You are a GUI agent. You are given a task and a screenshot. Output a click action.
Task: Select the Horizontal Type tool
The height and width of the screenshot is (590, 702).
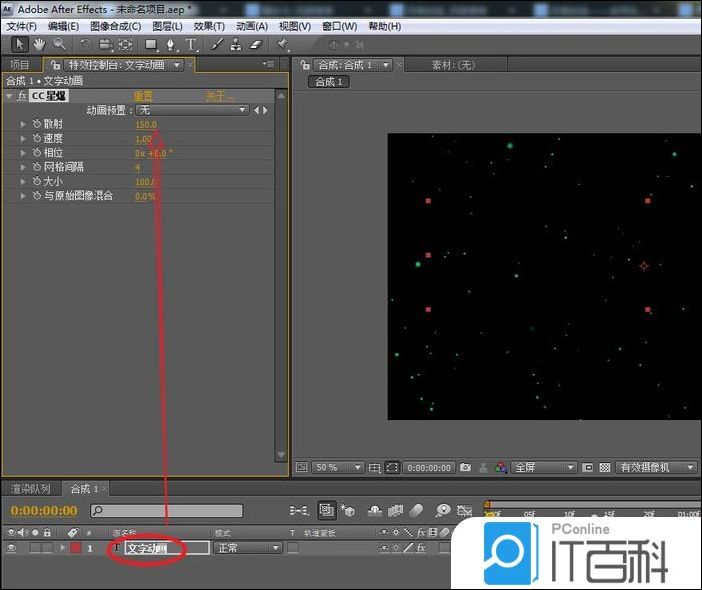(191, 45)
